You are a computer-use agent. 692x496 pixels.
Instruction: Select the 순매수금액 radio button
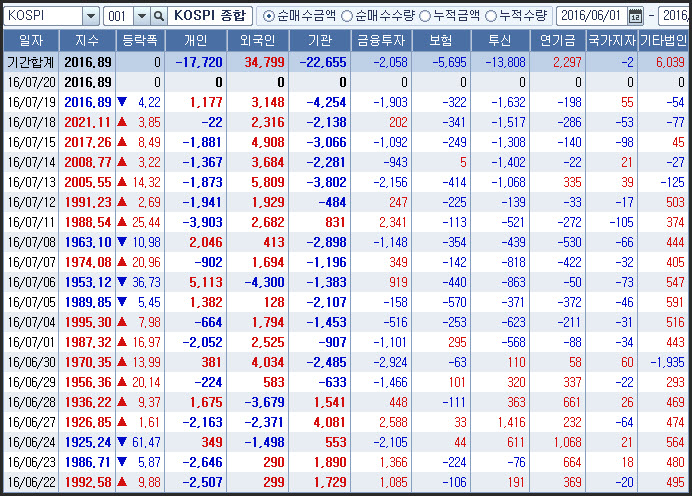tap(267, 16)
